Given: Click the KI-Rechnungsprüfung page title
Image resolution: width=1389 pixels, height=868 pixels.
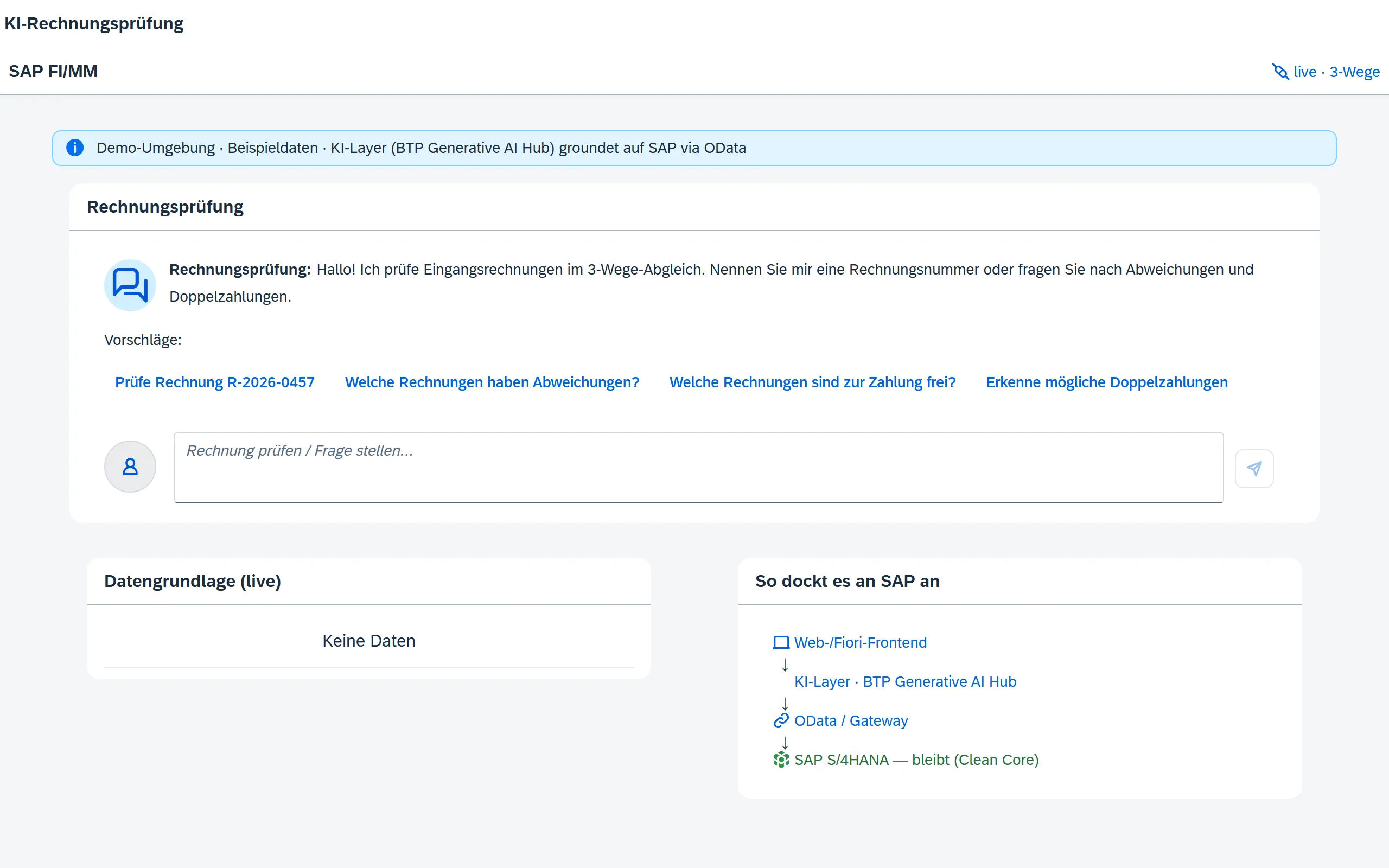Looking at the screenshot, I should 93,23.
